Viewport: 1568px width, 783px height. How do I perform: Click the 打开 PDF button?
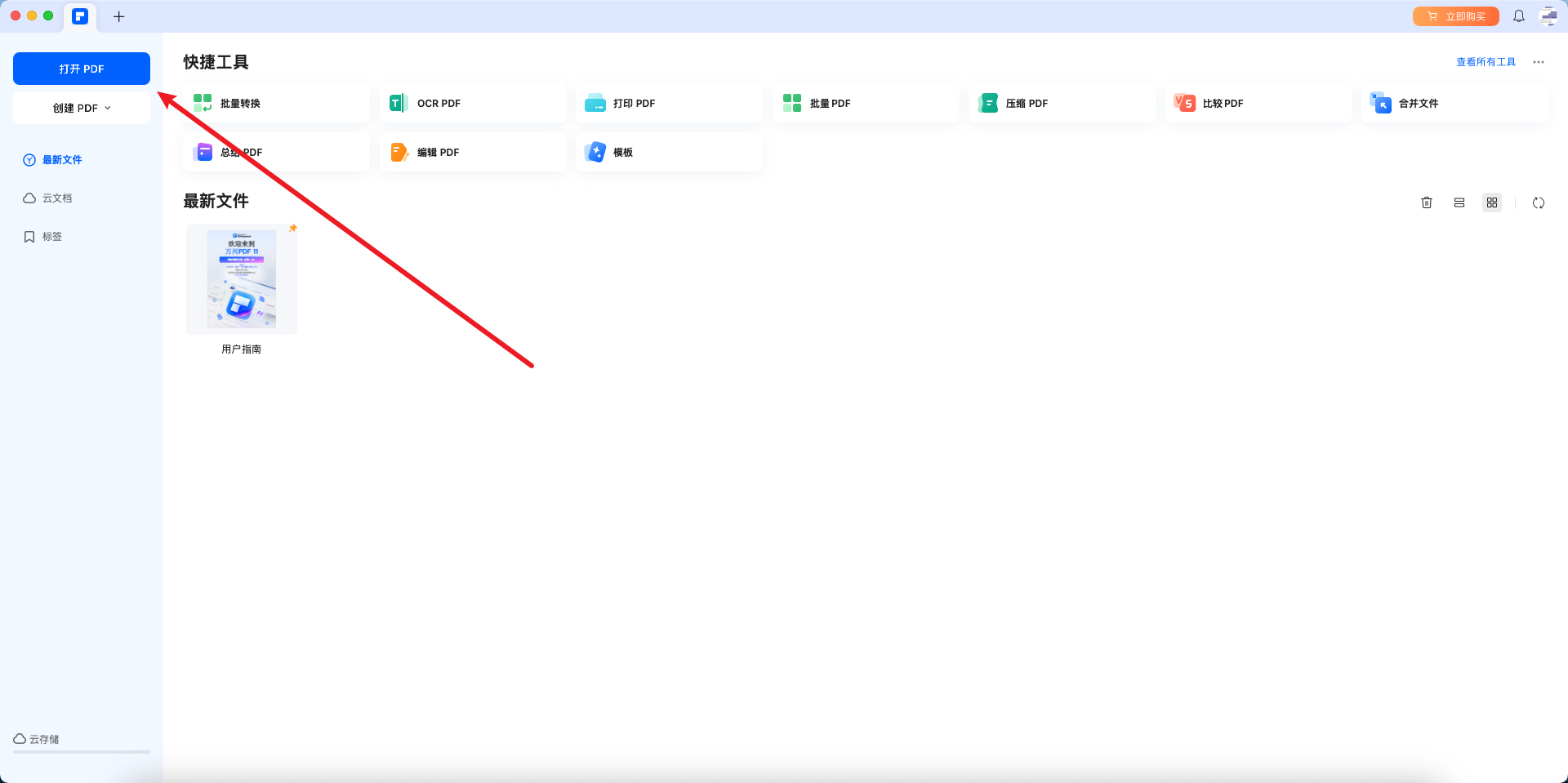82,69
